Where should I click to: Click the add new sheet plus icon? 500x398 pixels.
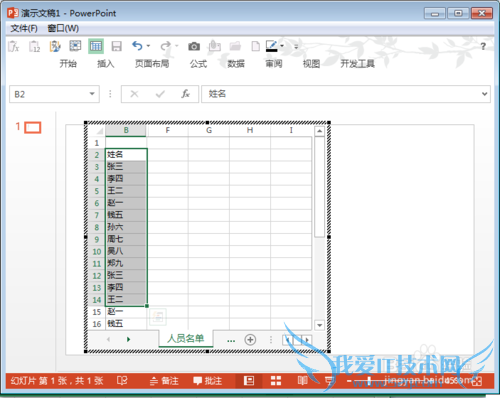click(x=250, y=339)
